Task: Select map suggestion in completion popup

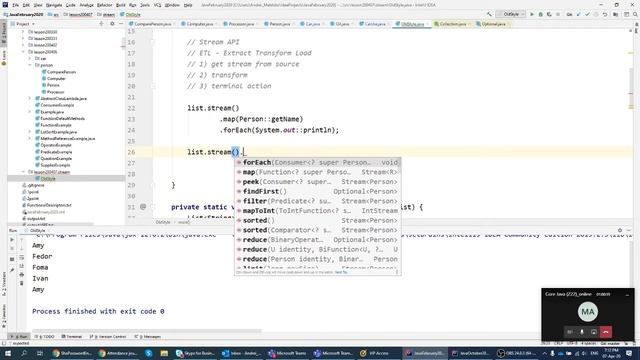Action: tap(318, 172)
